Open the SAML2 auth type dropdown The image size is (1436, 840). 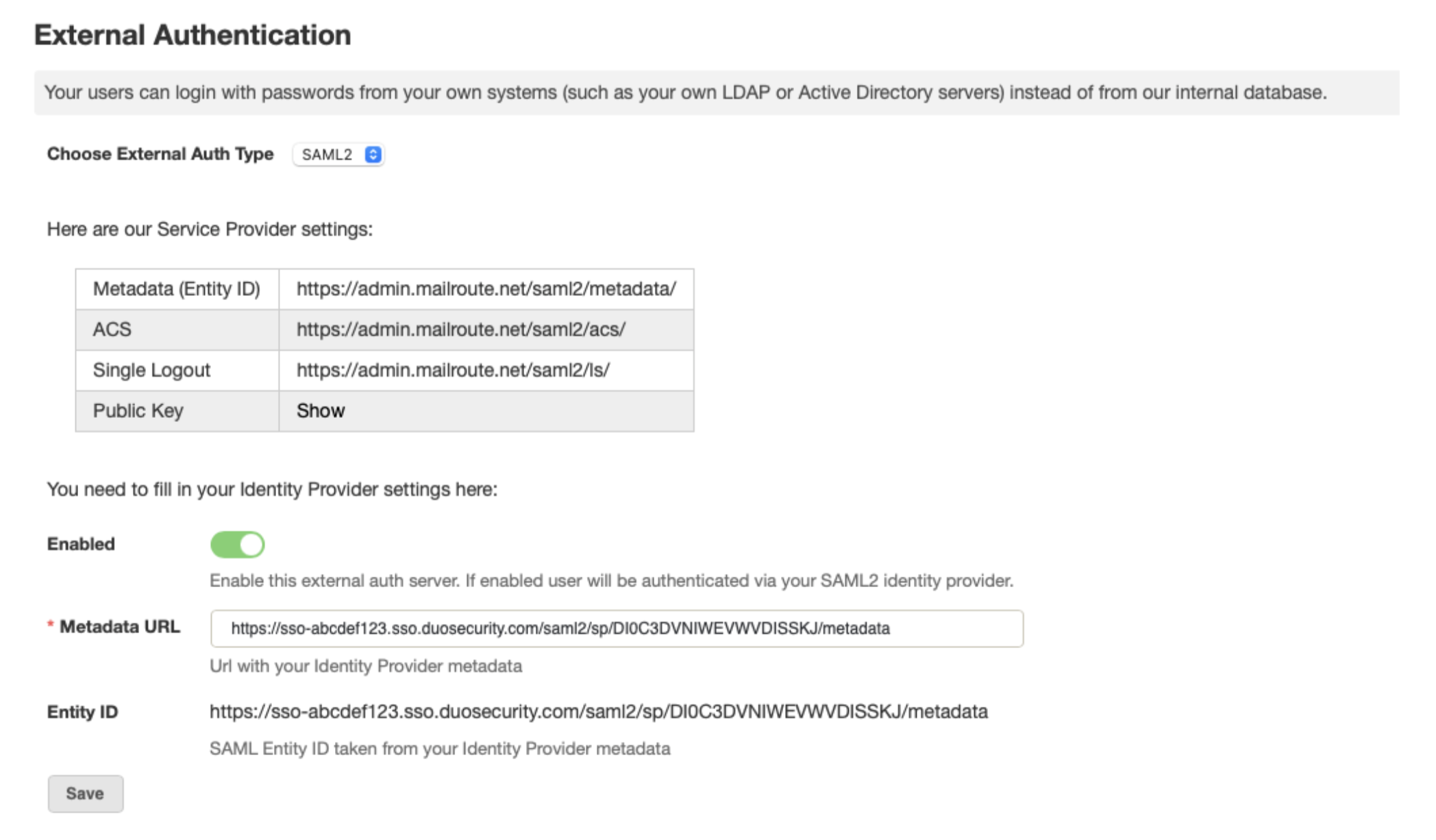pyautogui.click(x=338, y=154)
